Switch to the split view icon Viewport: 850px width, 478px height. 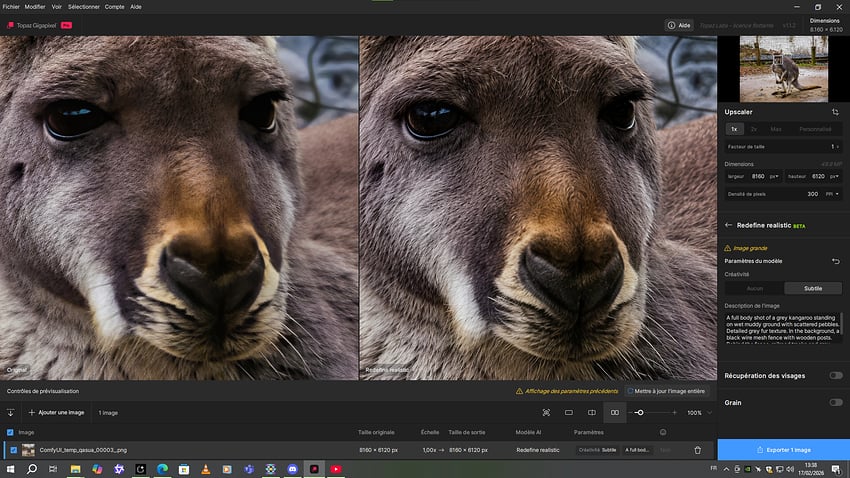pyautogui.click(x=592, y=412)
